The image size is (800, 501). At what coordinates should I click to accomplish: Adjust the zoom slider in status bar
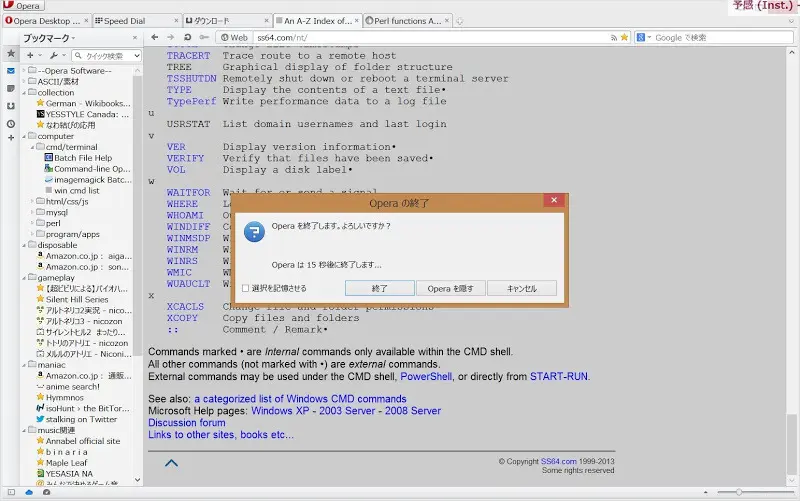point(738,492)
